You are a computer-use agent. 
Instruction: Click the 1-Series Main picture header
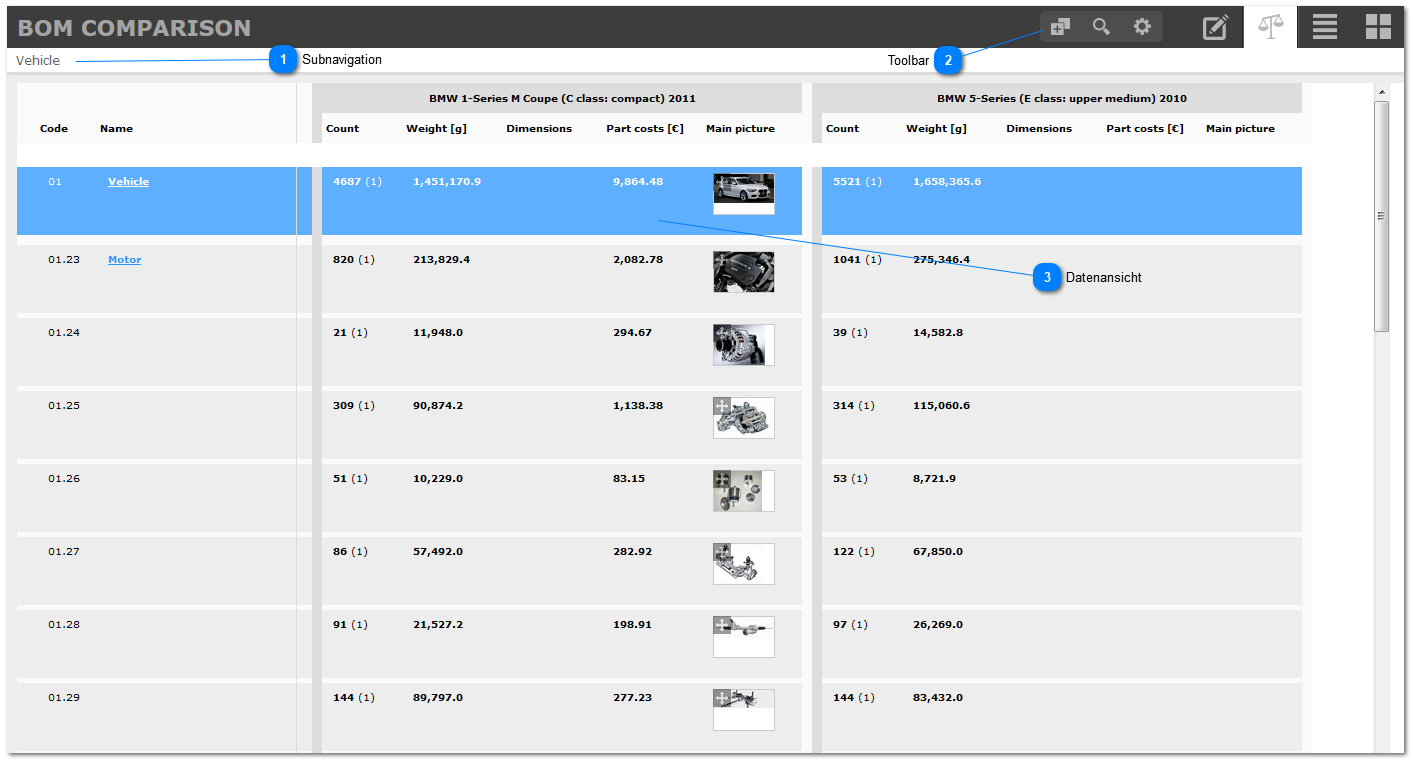tap(740, 128)
